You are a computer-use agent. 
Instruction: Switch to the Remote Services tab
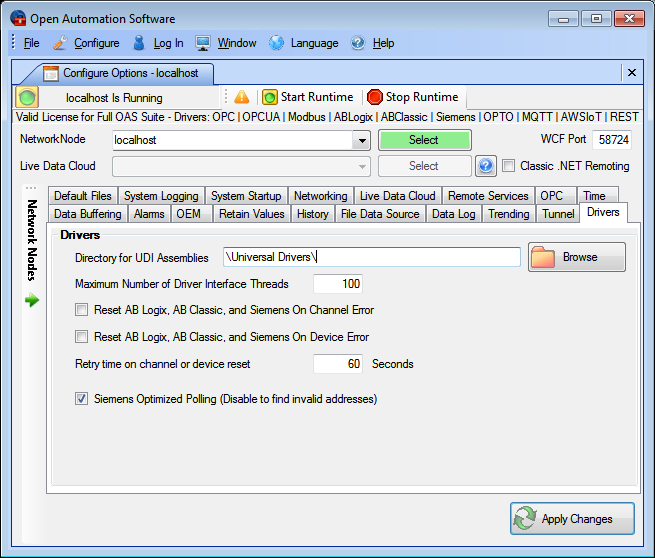[488, 195]
